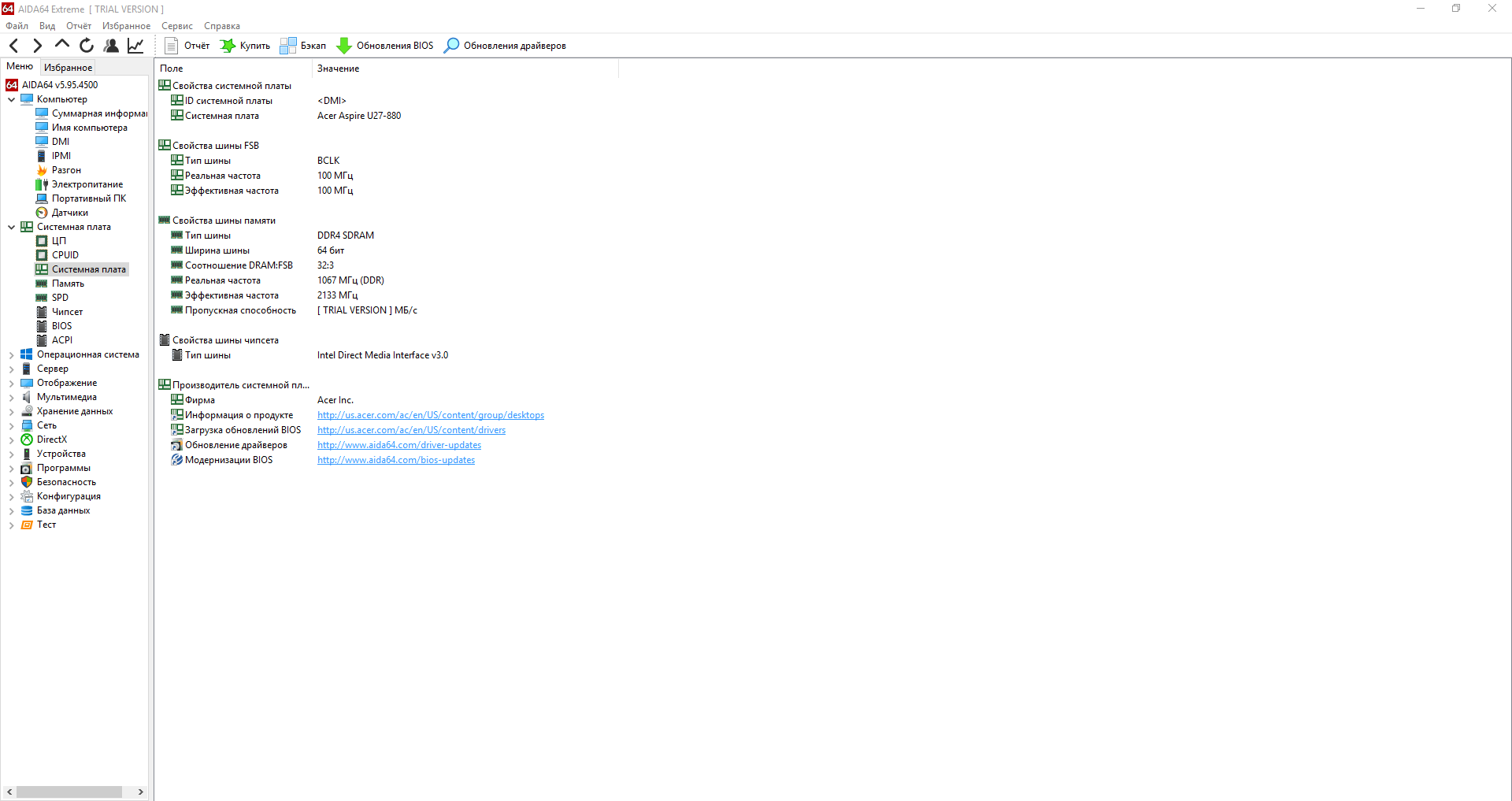Image resolution: width=1512 pixels, height=801 pixels.
Task: Open the Сервис menu
Action: pyautogui.click(x=177, y=26)
